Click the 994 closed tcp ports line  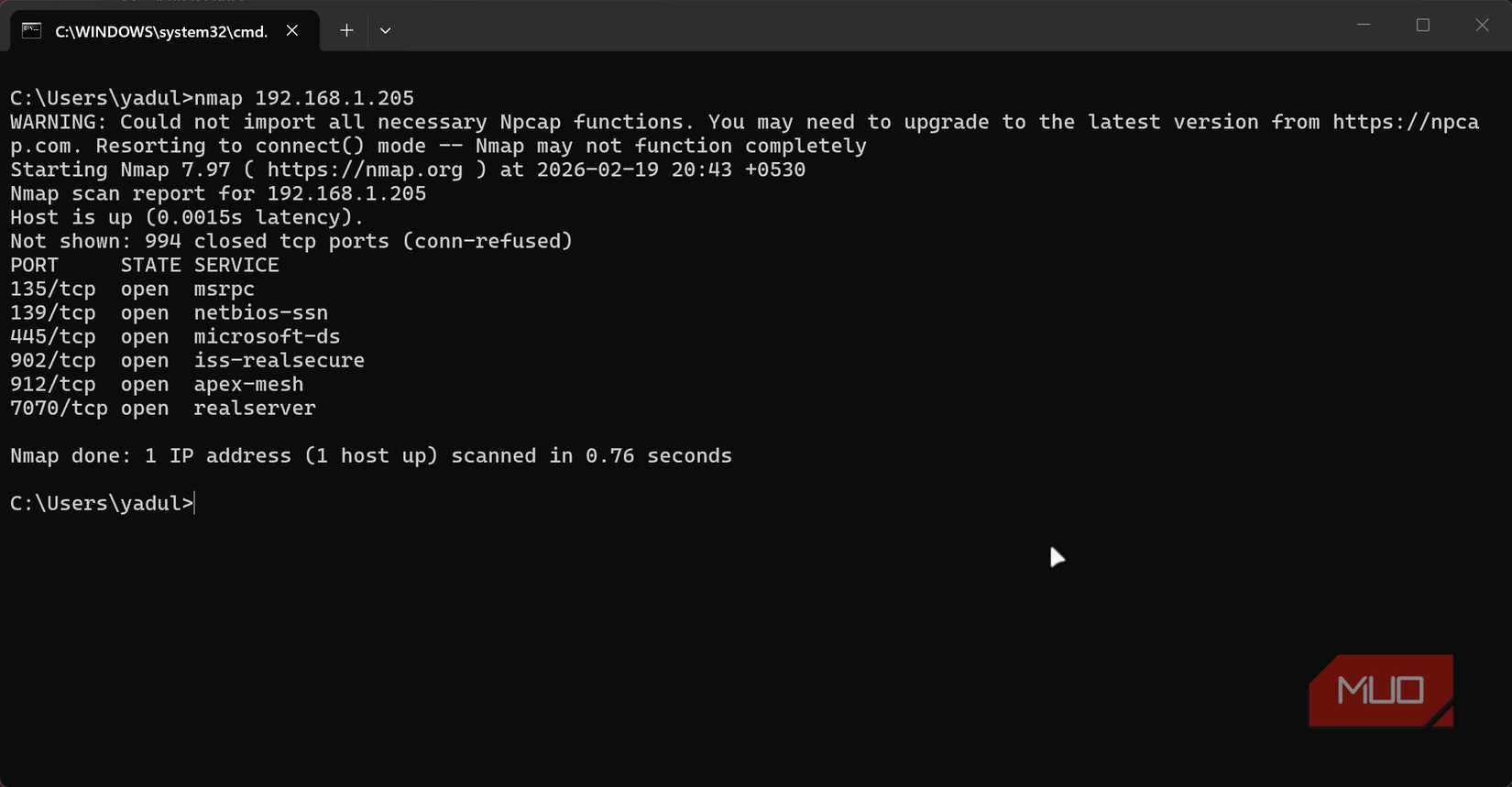coord(290,241)
